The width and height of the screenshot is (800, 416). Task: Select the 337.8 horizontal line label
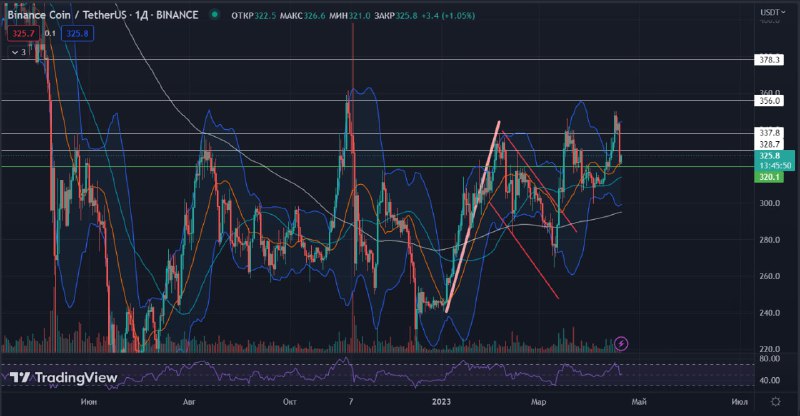click(769, 133)
